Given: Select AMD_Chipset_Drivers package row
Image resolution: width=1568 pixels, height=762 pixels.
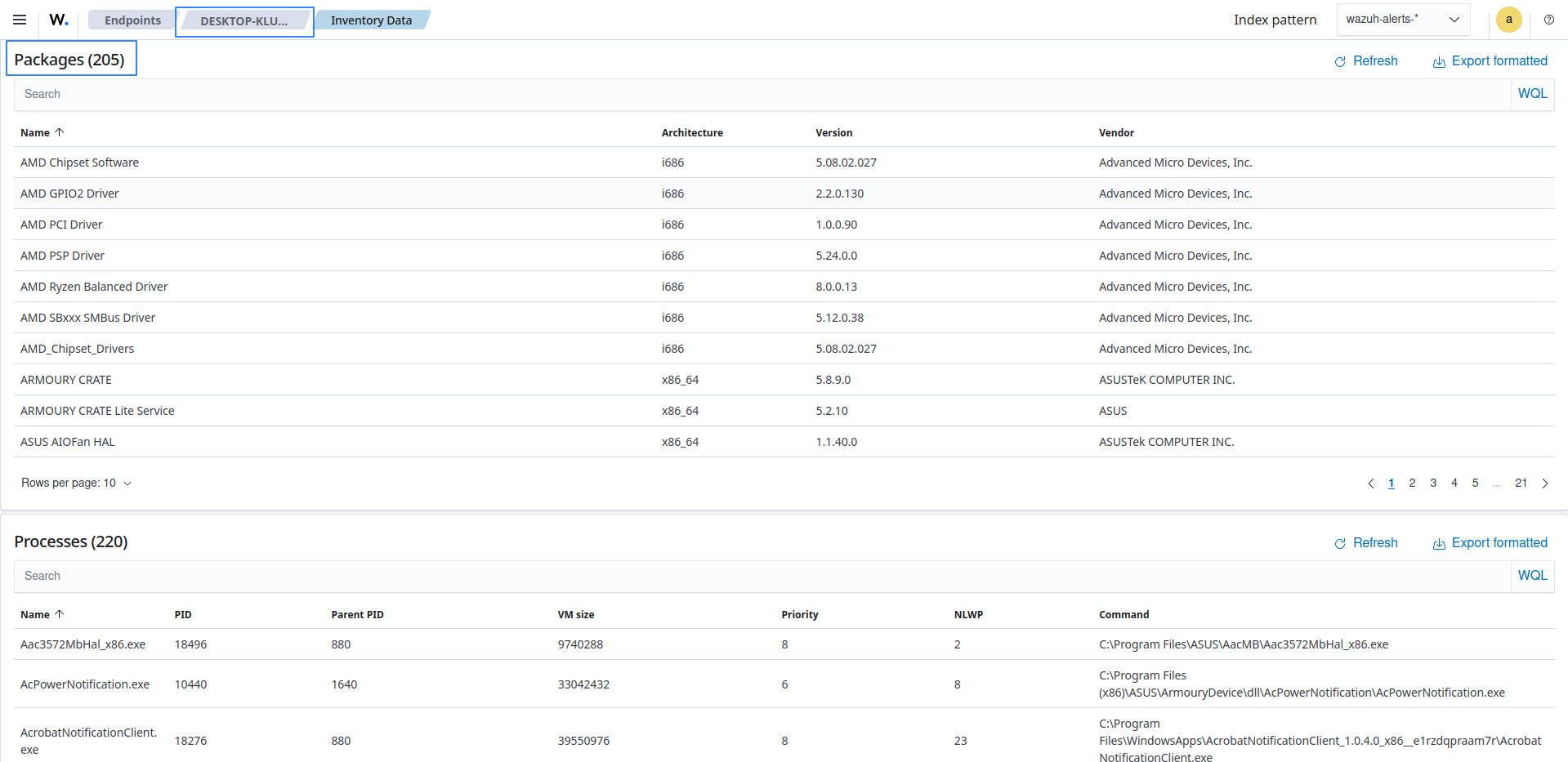Looking at the screenshot, I should (784, 349).
